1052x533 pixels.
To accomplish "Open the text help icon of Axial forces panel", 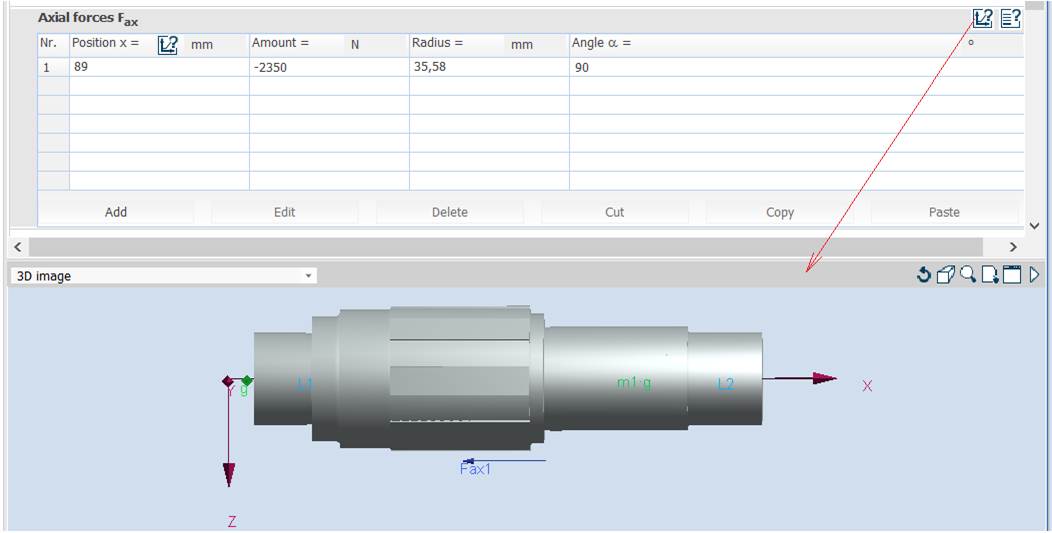I will pyautogui.click(x=1010, y=18).
